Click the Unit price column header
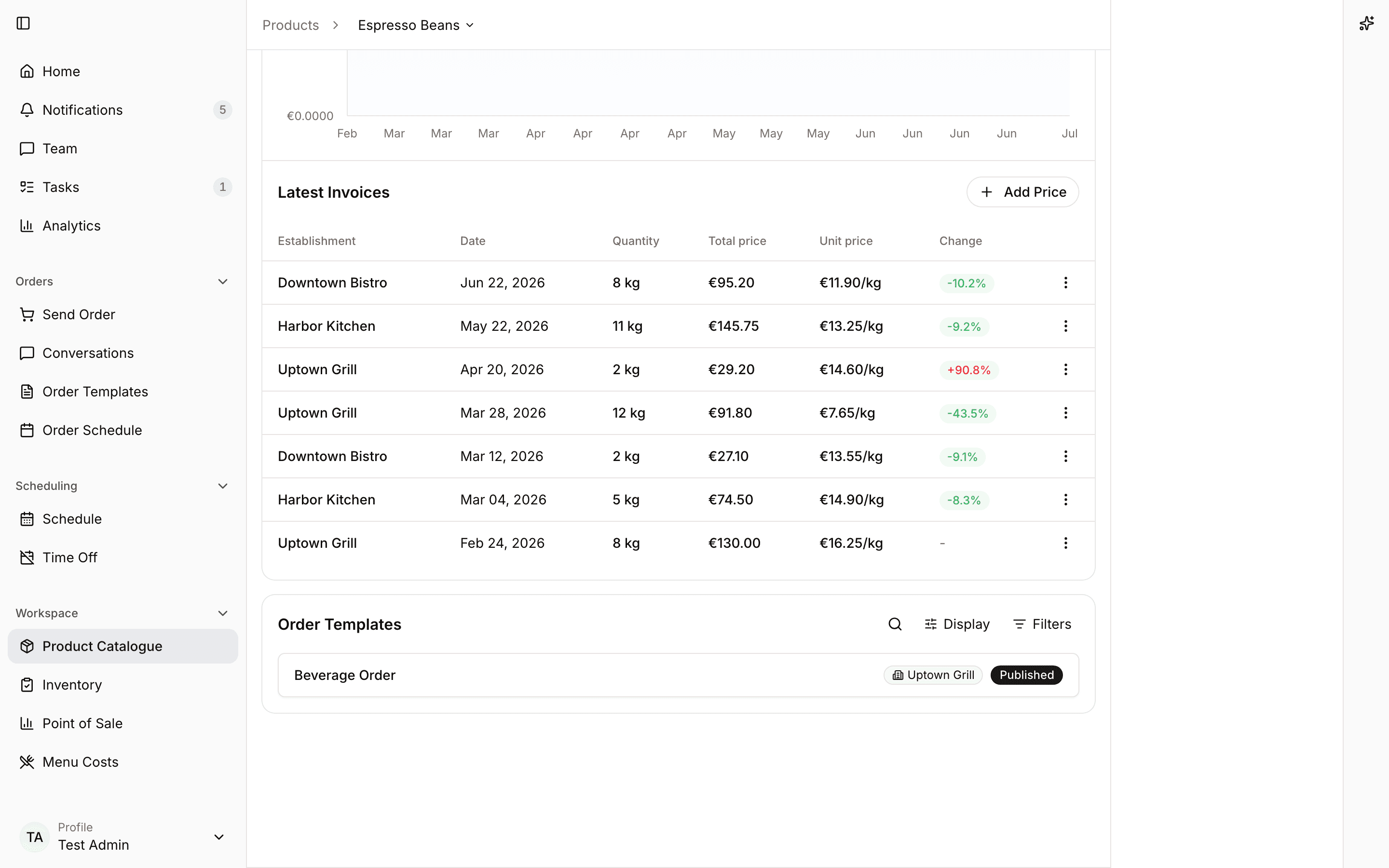The height and width of the screenshot is (868, 1389). click(x=845, y=241)
